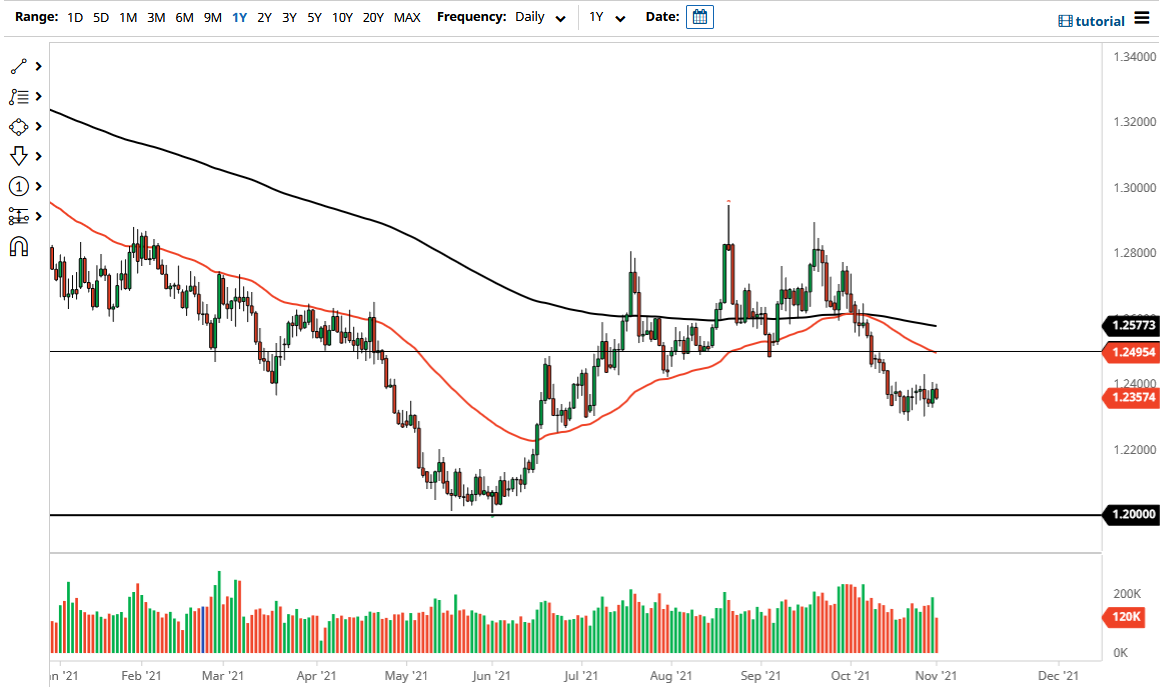Choose the arrow annotation tool

point(18,156)
